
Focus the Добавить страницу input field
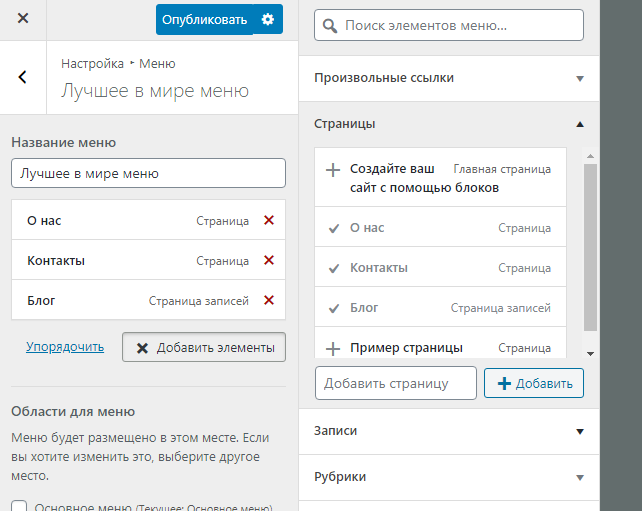click(396, 383)
